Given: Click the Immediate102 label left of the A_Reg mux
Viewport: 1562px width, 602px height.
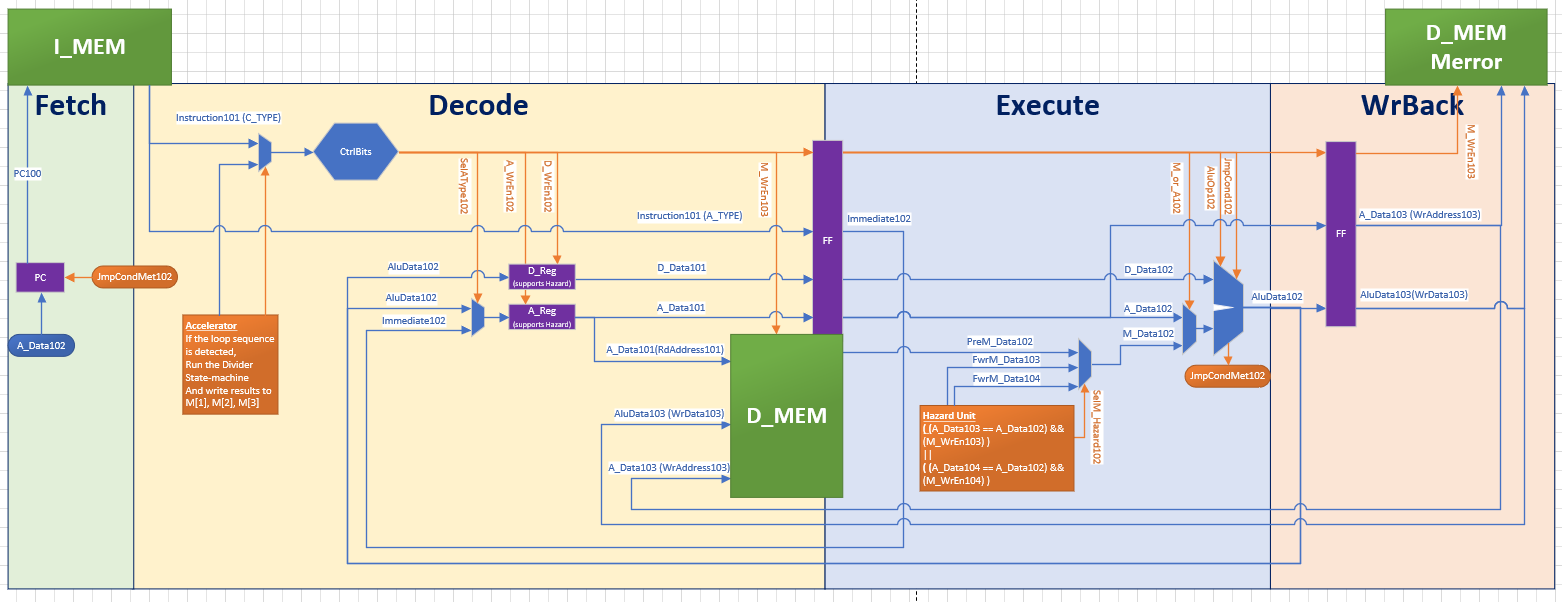Looking at the screenshot, I should pyautogui.click(x=414, y=321).
